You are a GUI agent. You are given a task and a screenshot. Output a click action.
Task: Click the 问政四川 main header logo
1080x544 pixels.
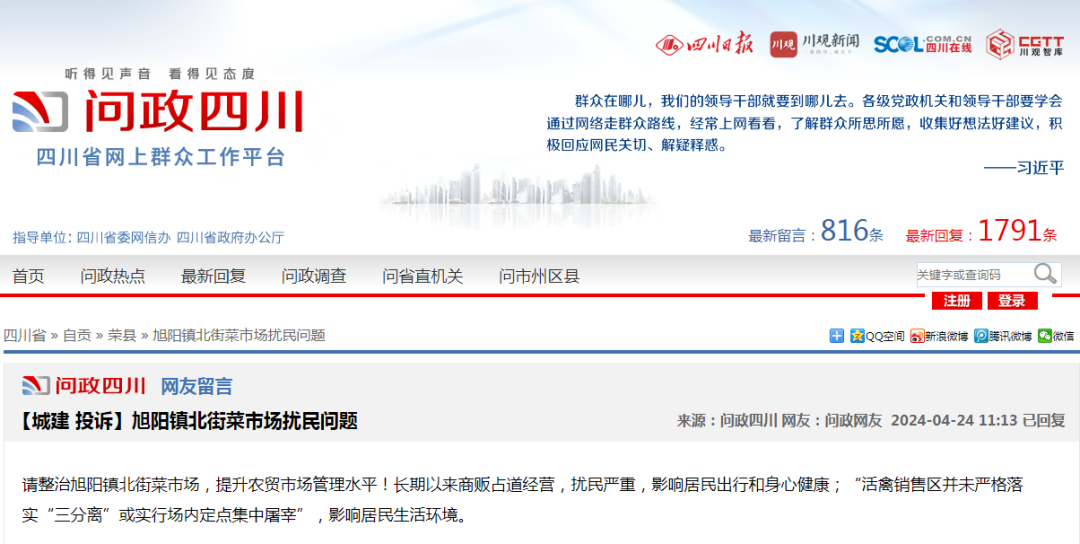(x=158, y=112)
